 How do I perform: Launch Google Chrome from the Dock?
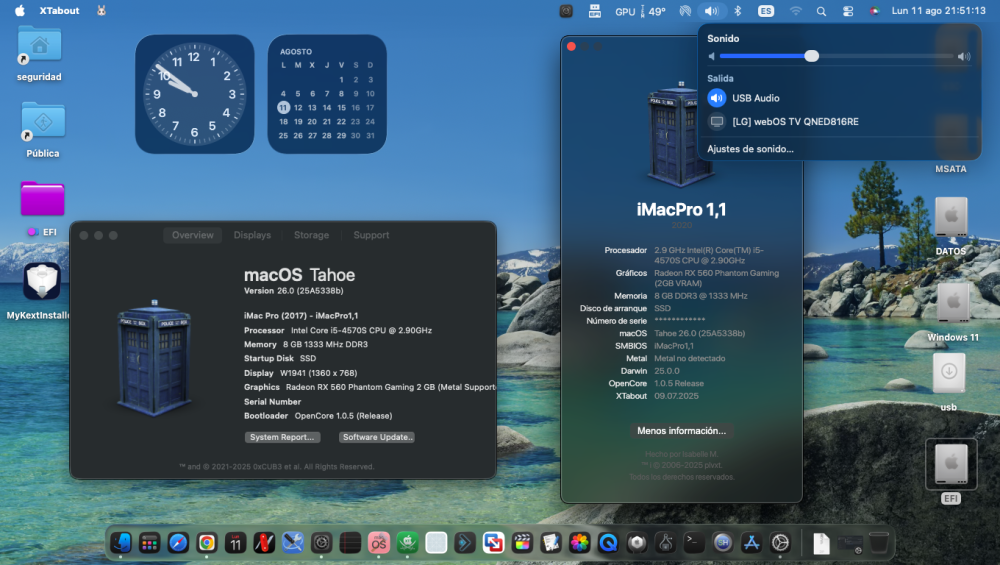click(x=207, y=543)
